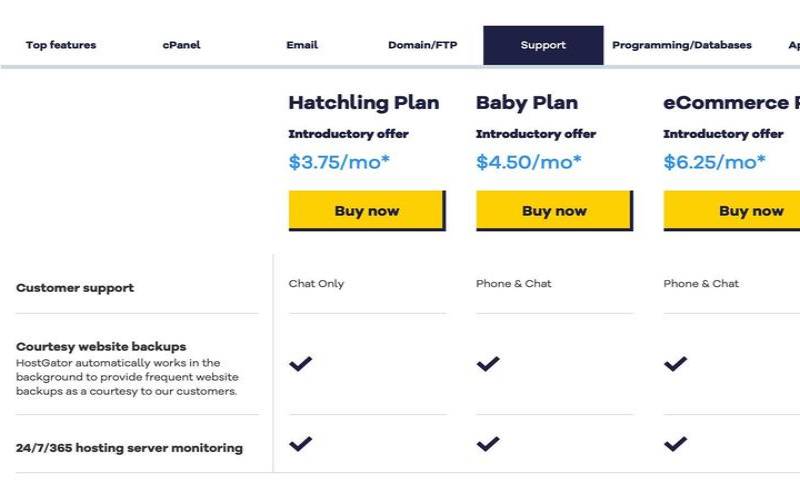The width and height of the screenshot is (800, 500).
Task: Switch to the cPanel tab
Action: (x=181, y=45)
